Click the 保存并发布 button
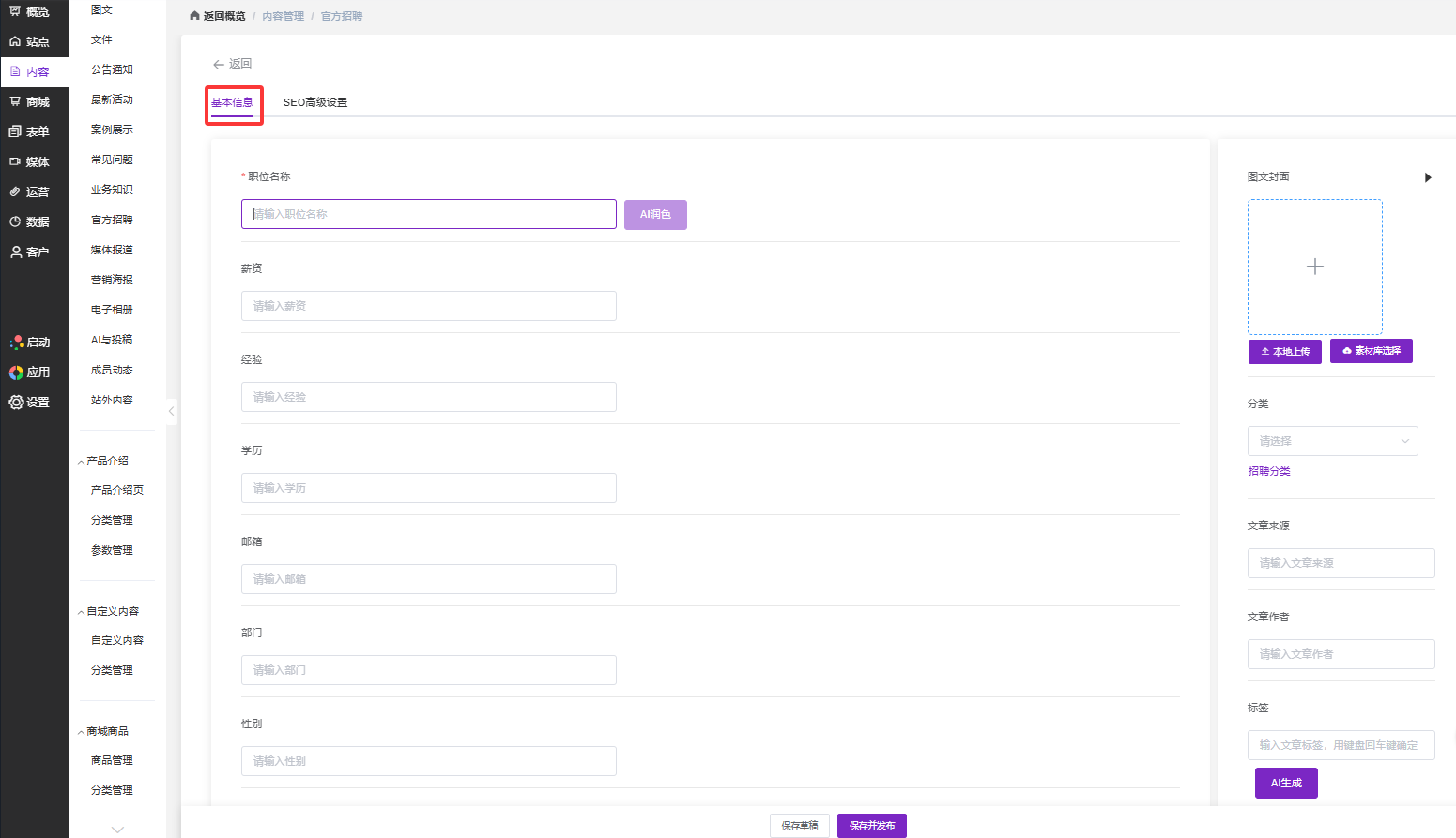This screenshot has height=838, width=1456. tap(871, 826)
